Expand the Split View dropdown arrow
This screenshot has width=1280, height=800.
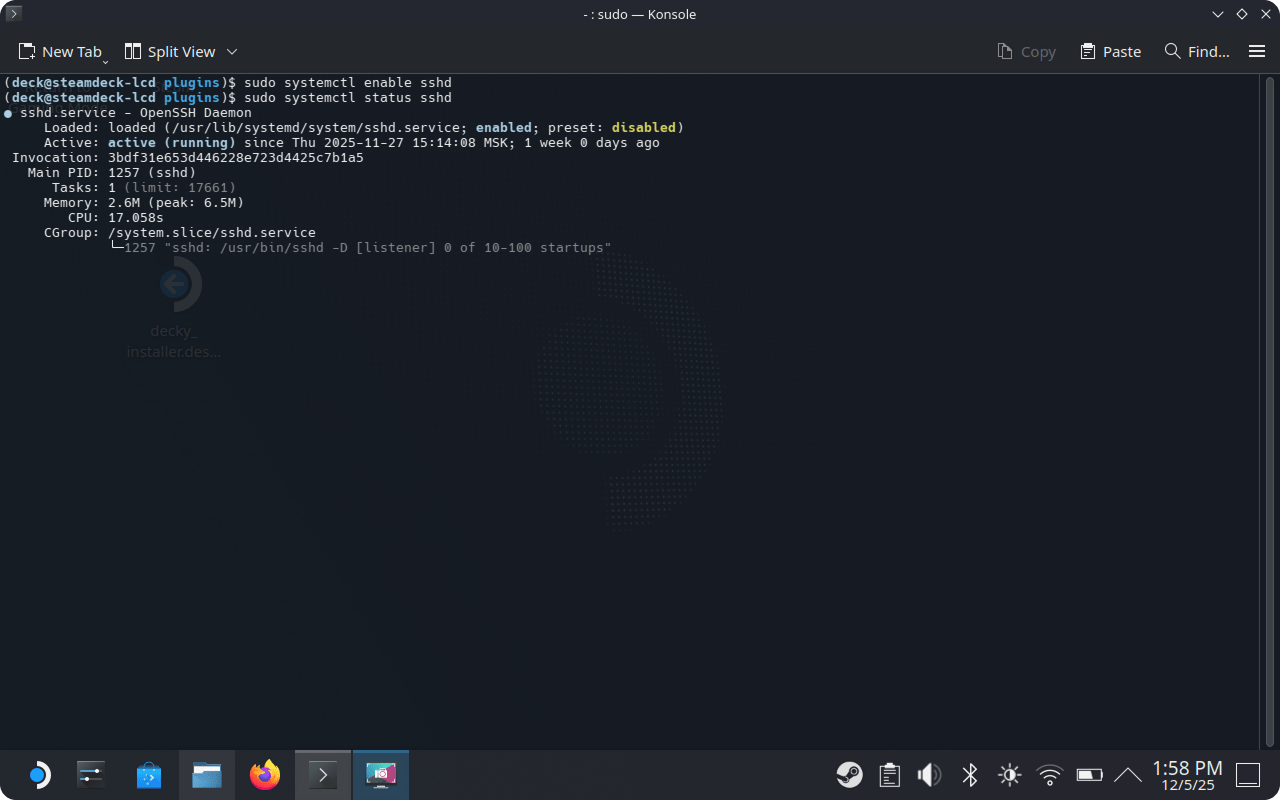(x=232, y=51)
